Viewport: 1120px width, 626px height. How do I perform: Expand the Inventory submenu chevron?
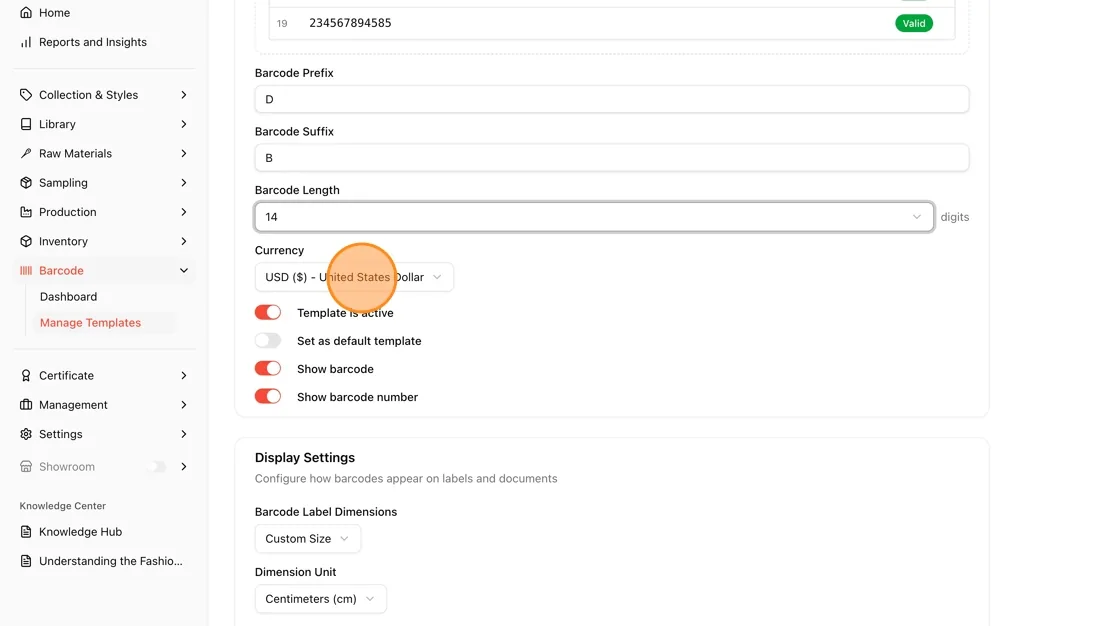point(184,242)
